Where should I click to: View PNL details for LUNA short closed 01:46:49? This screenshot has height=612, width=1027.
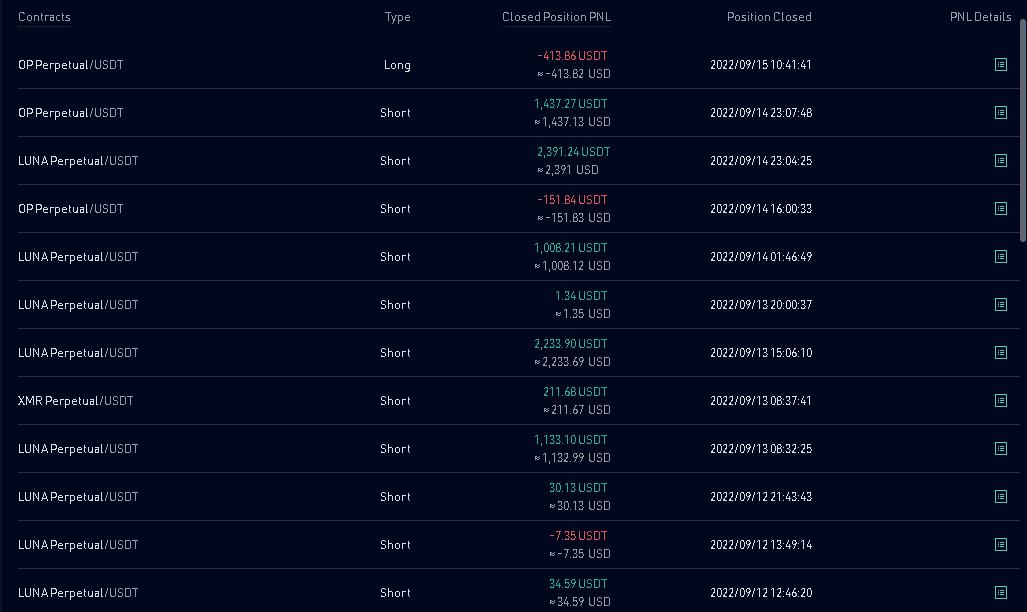(1001, 256)
